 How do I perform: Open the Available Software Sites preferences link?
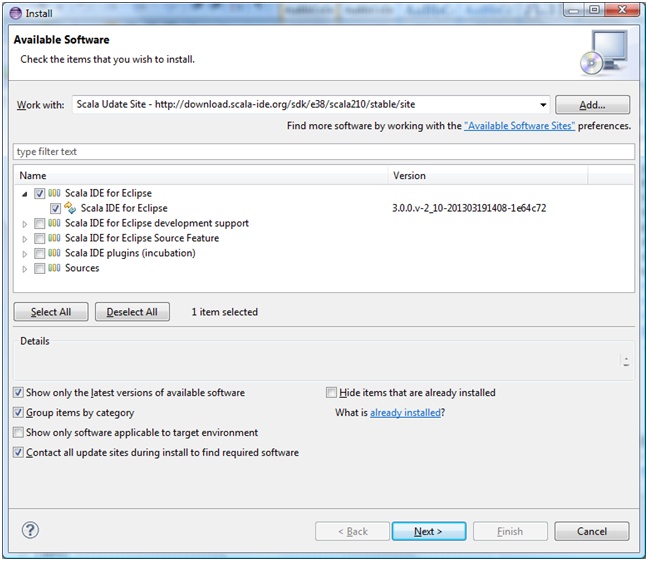pos(519,126)
